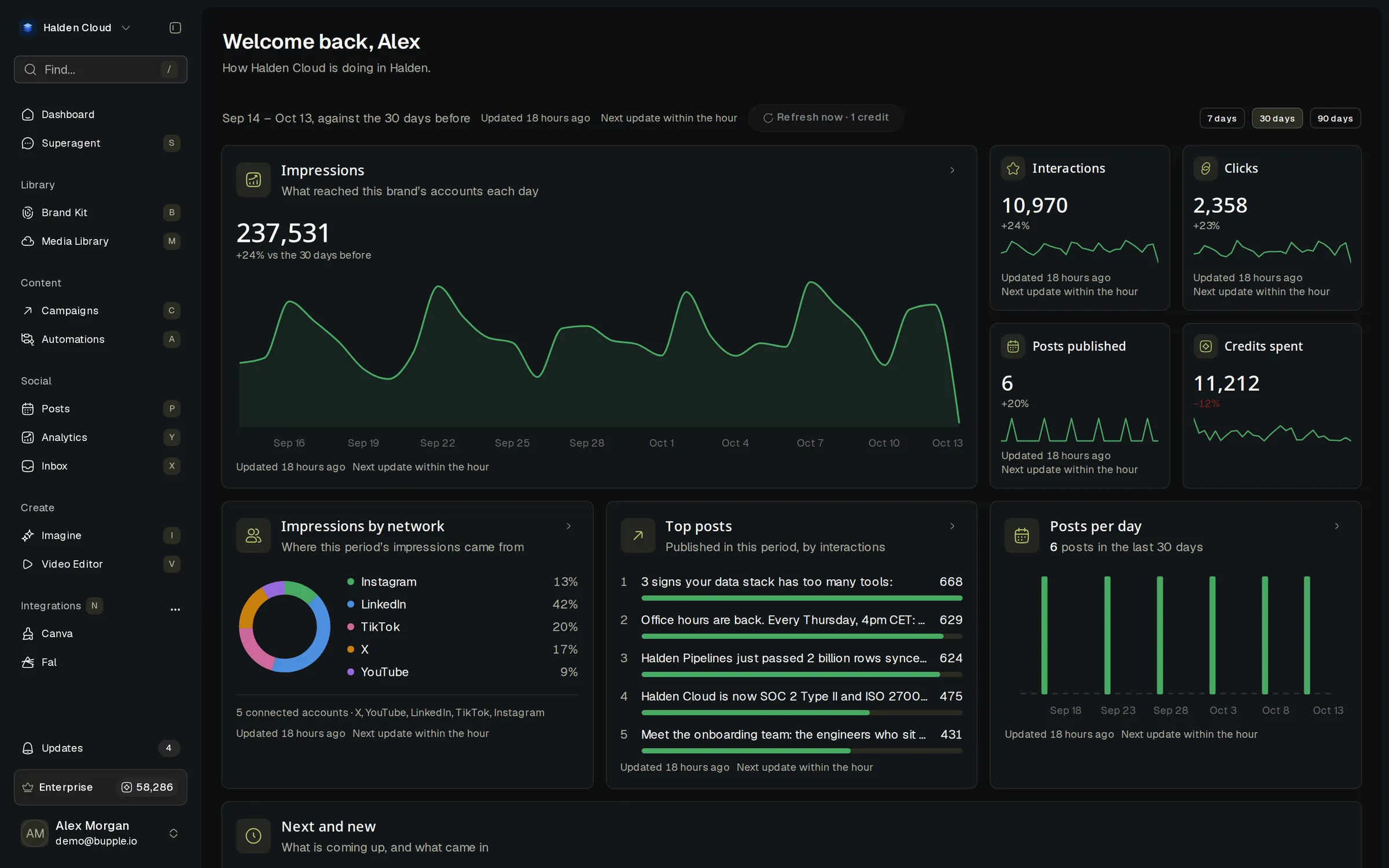Expand the Top posts card chevron

point(952,526)
